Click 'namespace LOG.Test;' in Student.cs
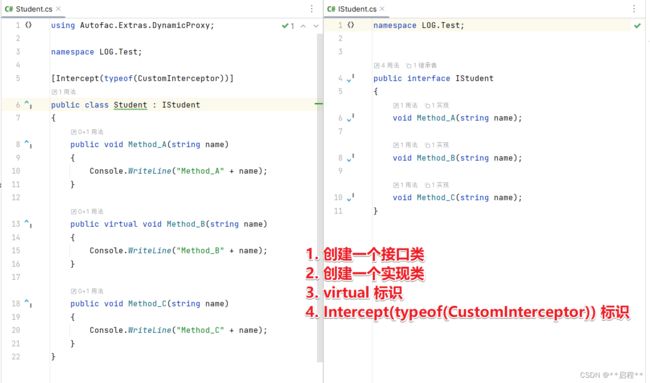650x383 pixels. [97, 52]
